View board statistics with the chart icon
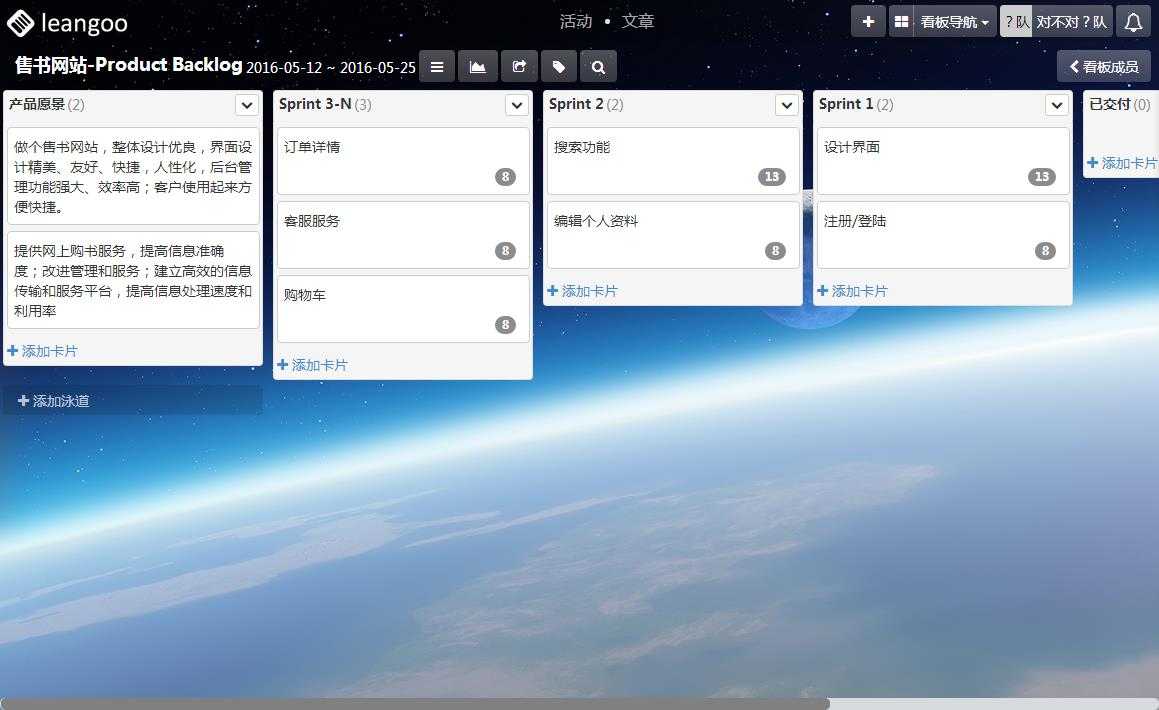This screenshot has width=1159, height=710. pos(477,66)
